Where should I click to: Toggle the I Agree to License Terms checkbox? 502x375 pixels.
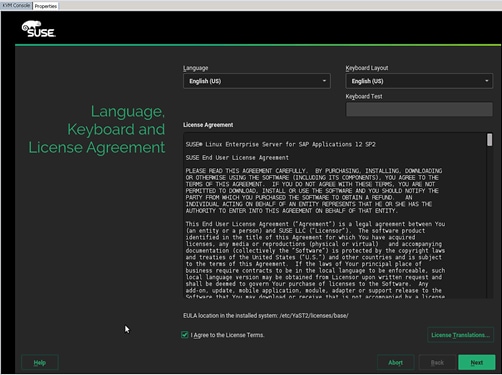(184, 335)
